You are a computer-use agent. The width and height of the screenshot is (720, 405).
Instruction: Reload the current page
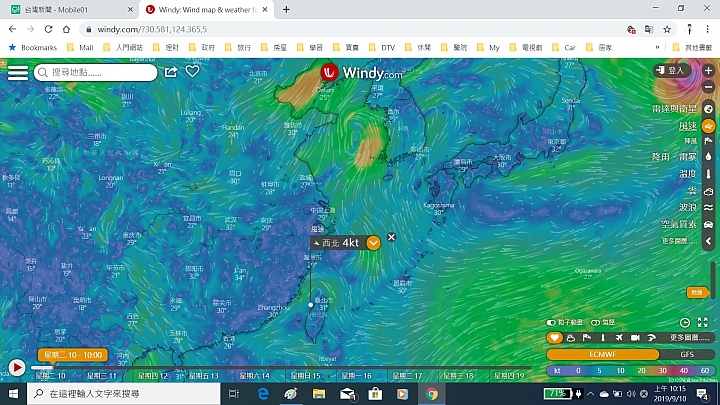click(x=48, y=29)
